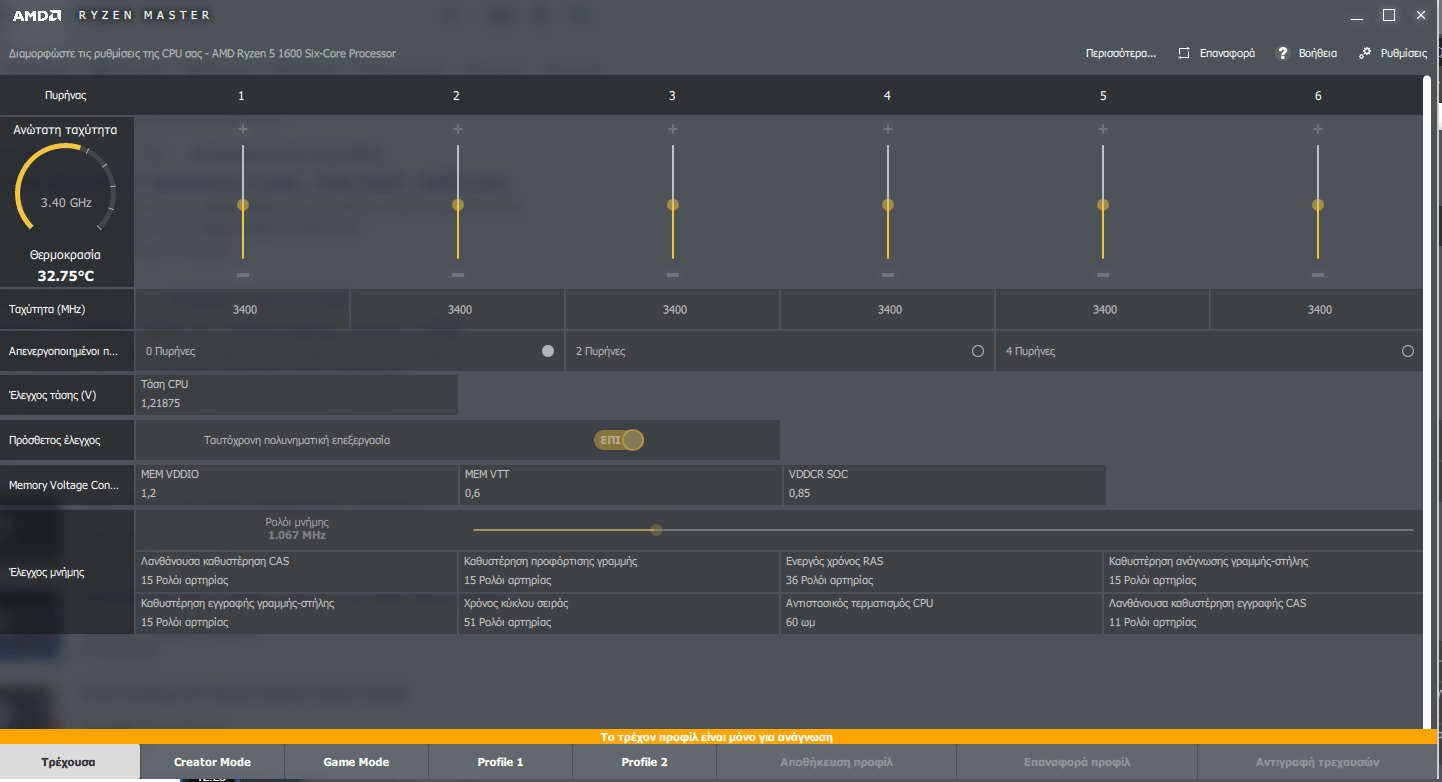Click the plus icon above core 3 slider
1442x782 pixels.
click(673, 129)
